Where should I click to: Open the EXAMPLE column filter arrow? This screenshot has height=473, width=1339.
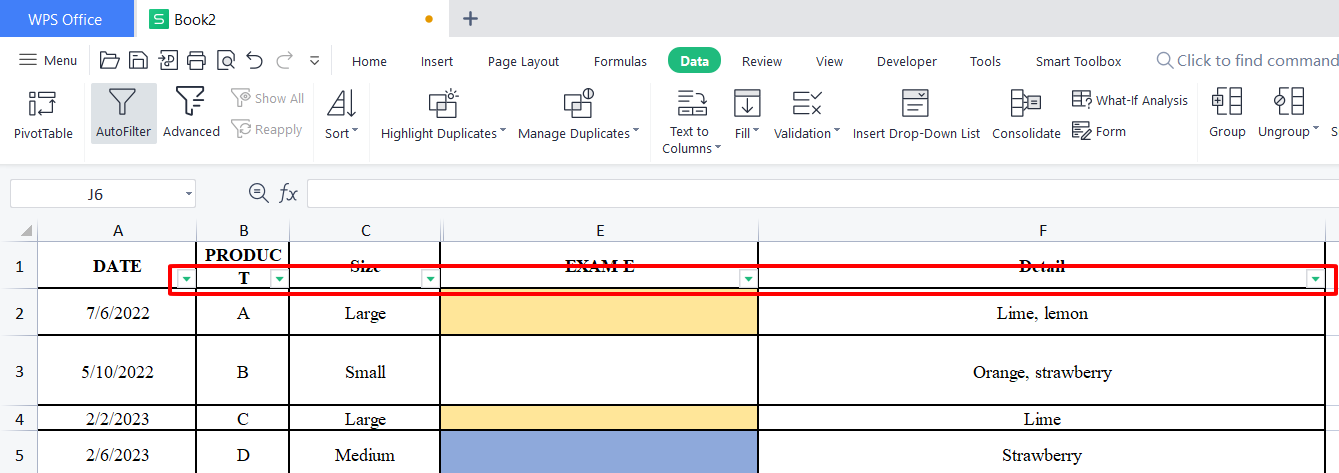(748, 279)
